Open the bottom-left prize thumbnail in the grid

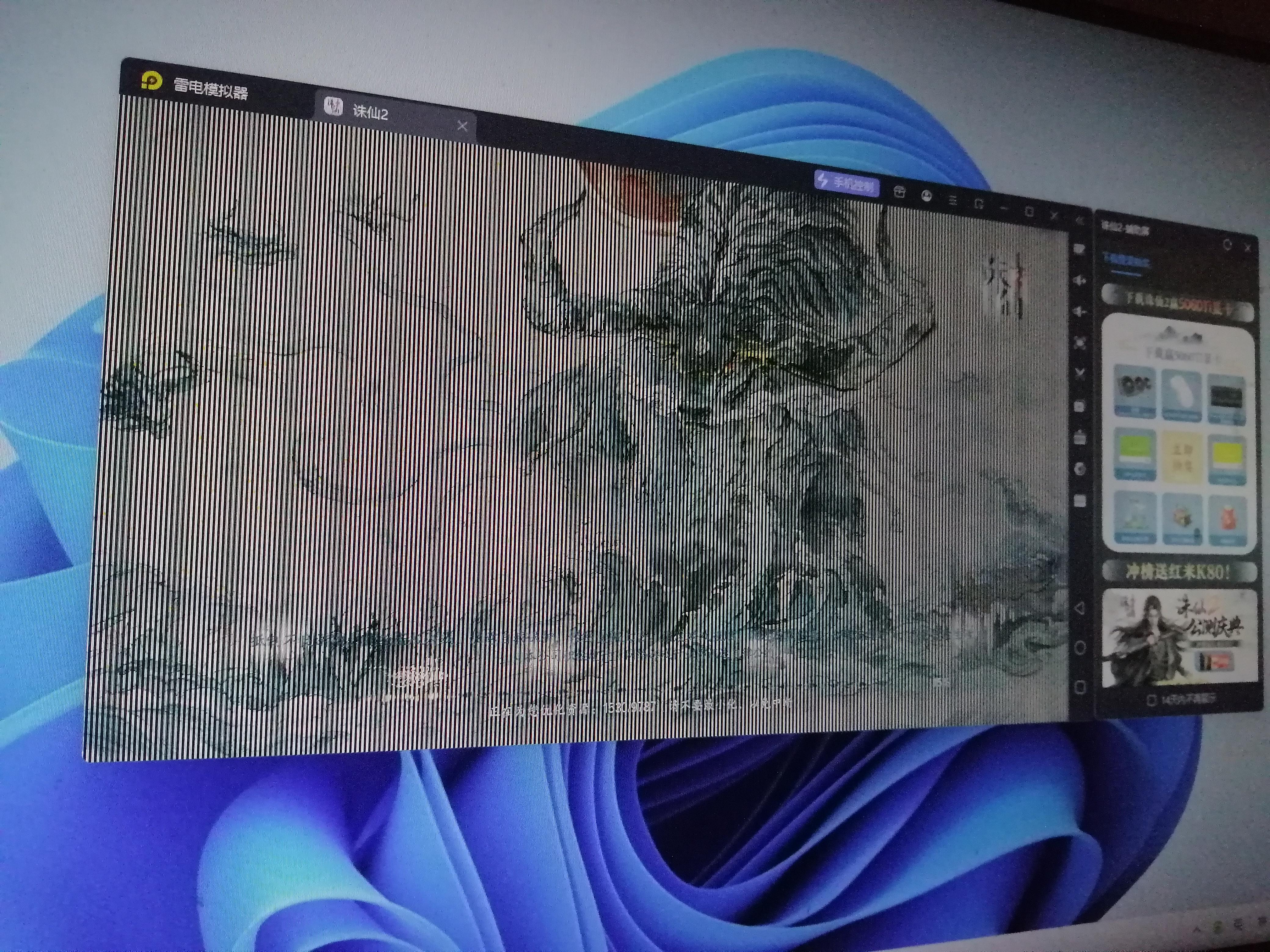point(1135,517)
